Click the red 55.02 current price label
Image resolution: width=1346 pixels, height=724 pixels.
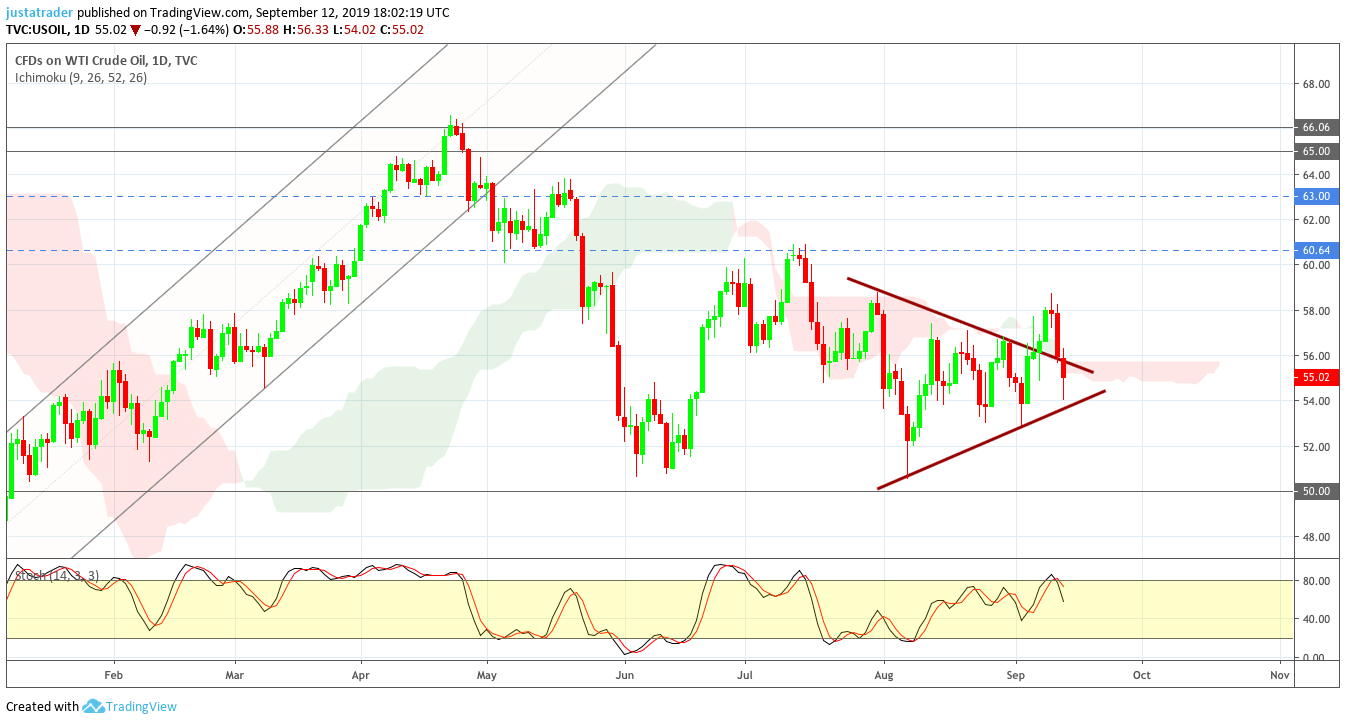pyautogui.click(x=1316, y=378)
